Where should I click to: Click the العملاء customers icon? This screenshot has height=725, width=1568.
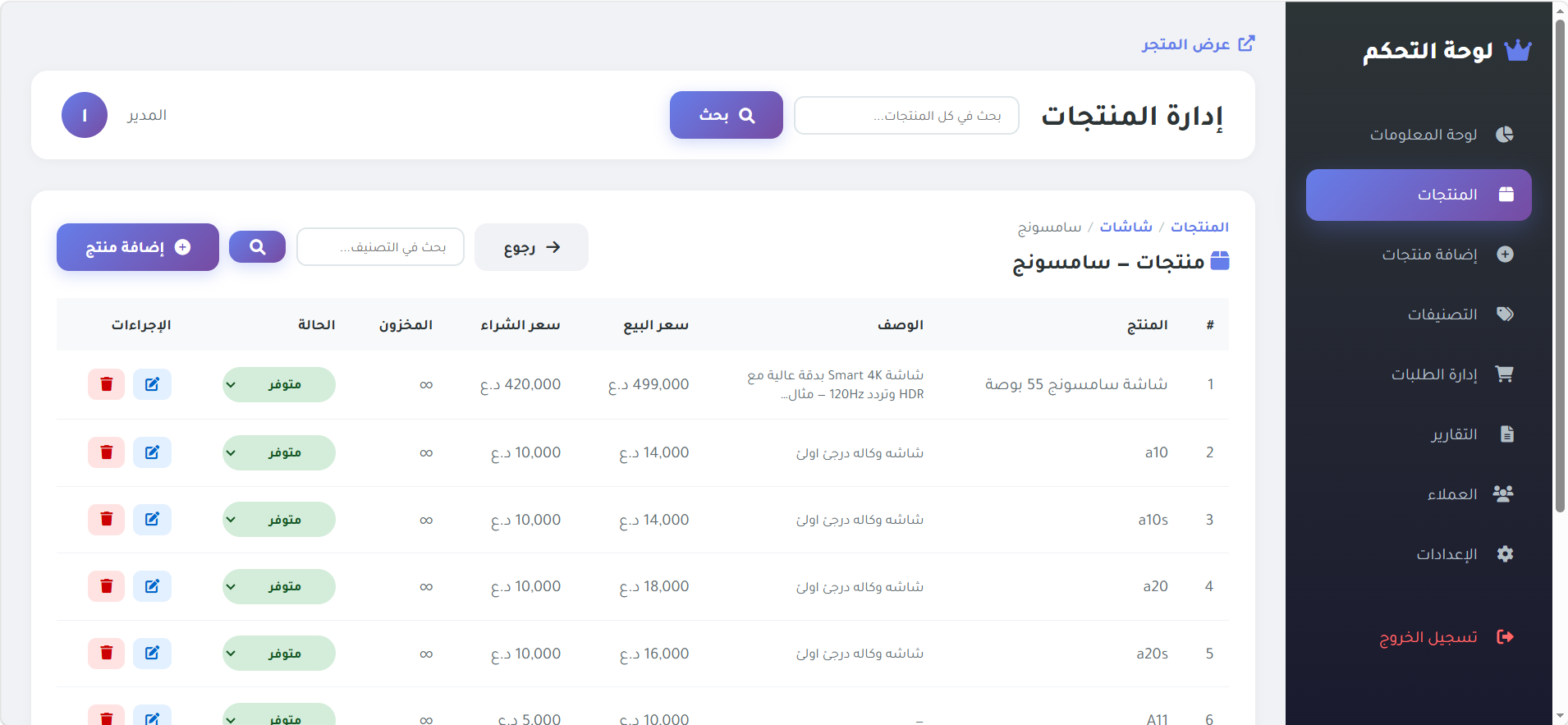1504,493
